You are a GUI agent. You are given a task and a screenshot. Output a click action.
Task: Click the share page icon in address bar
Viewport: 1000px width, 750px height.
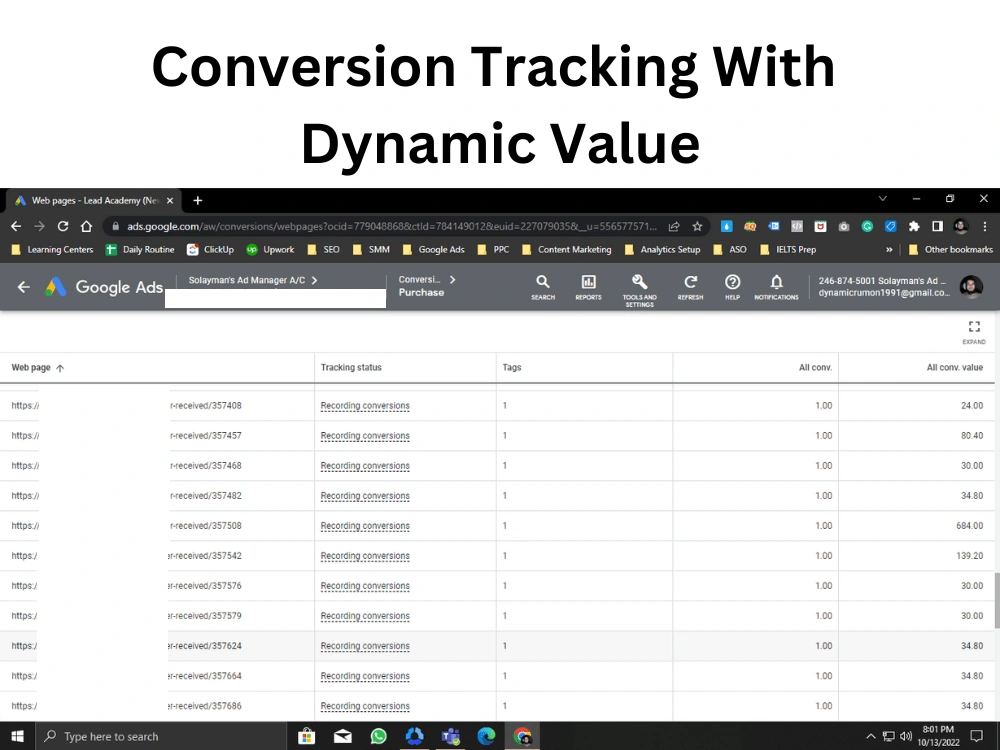673,226
